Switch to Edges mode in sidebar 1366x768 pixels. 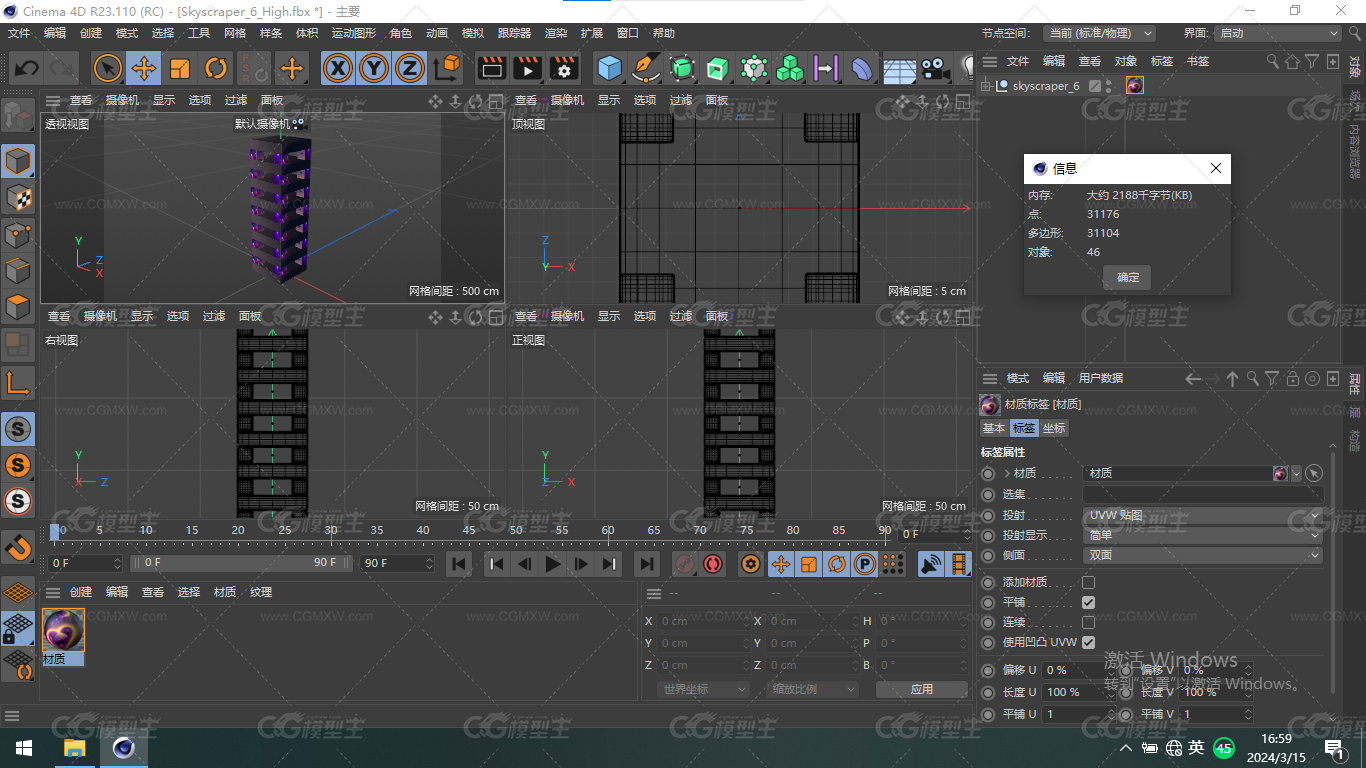tap(18, 270)
